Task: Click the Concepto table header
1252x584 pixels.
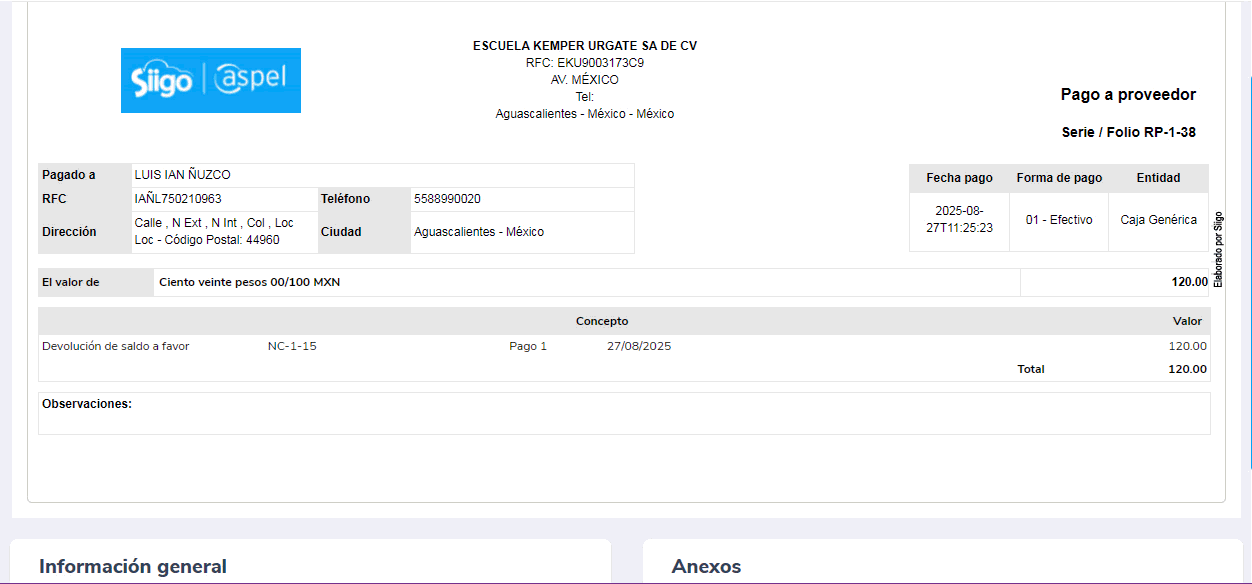Action: pos(602,321)
